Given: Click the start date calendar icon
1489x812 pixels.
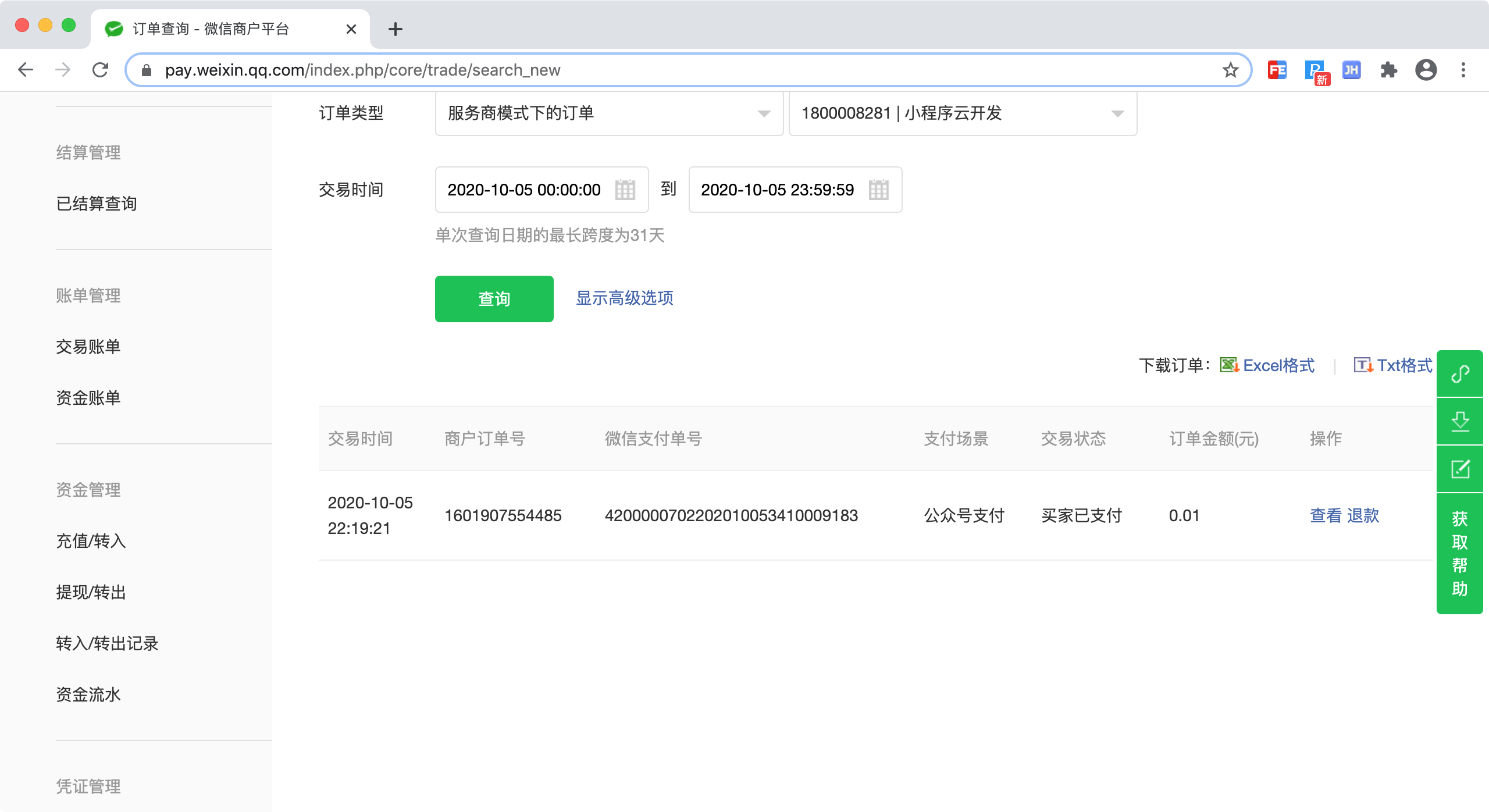Looking at the screenshot, I should pos(625,190).
